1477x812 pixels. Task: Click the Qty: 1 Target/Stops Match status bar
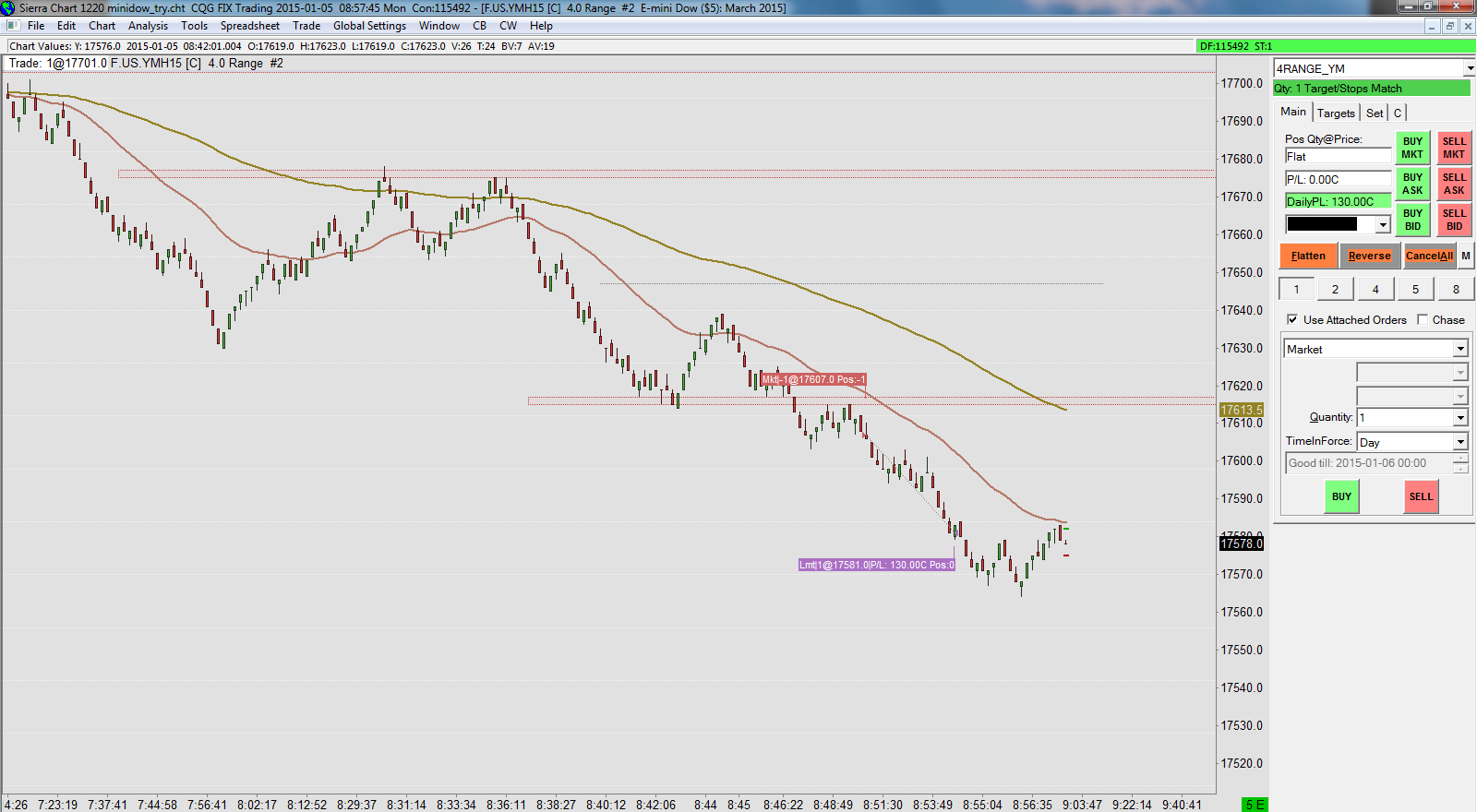1372,89
